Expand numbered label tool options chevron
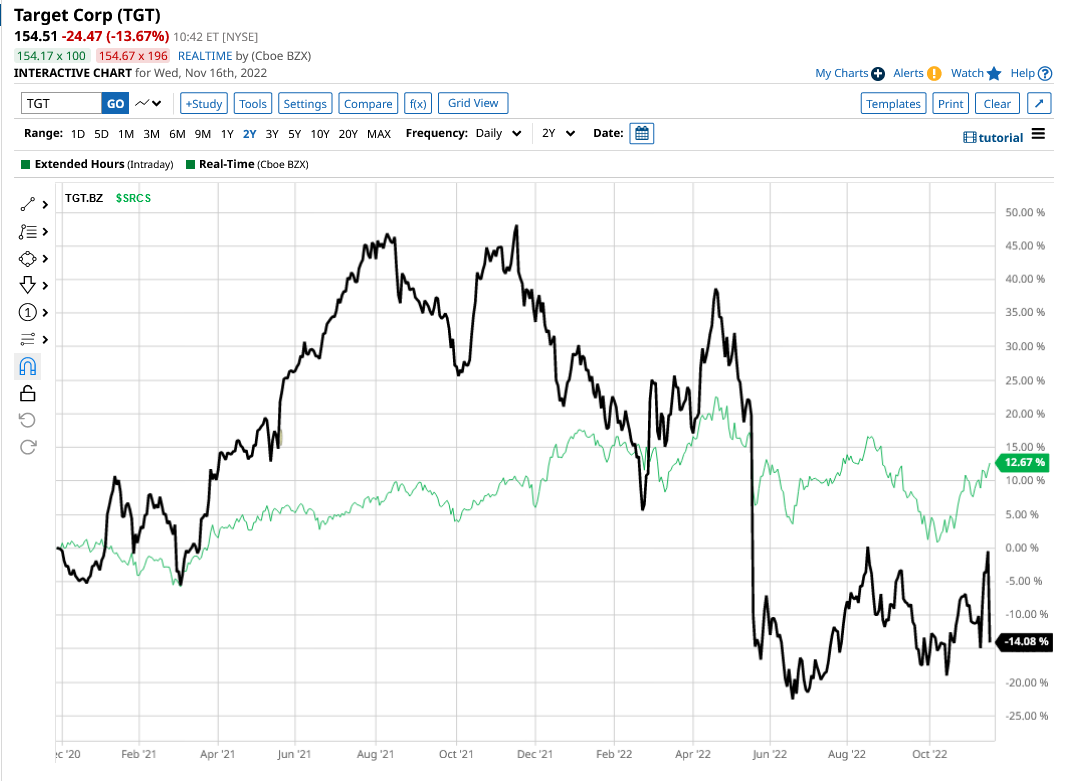Viewport: 1083px width, 781px height. click(46, 313)
